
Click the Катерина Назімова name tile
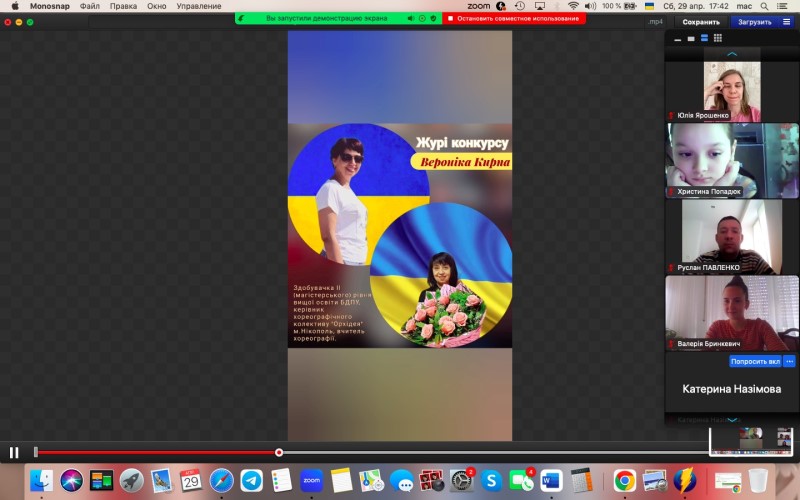click(732, 389)
